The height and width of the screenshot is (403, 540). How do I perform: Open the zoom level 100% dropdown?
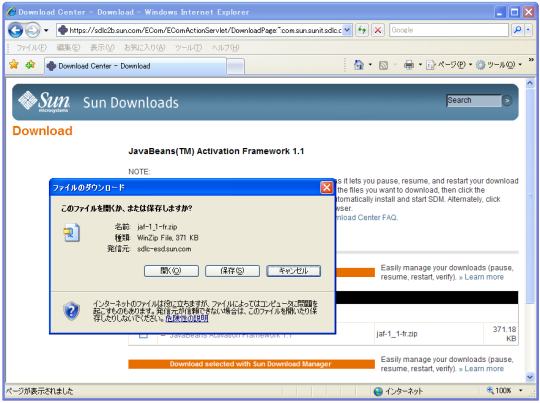(521, 390)
